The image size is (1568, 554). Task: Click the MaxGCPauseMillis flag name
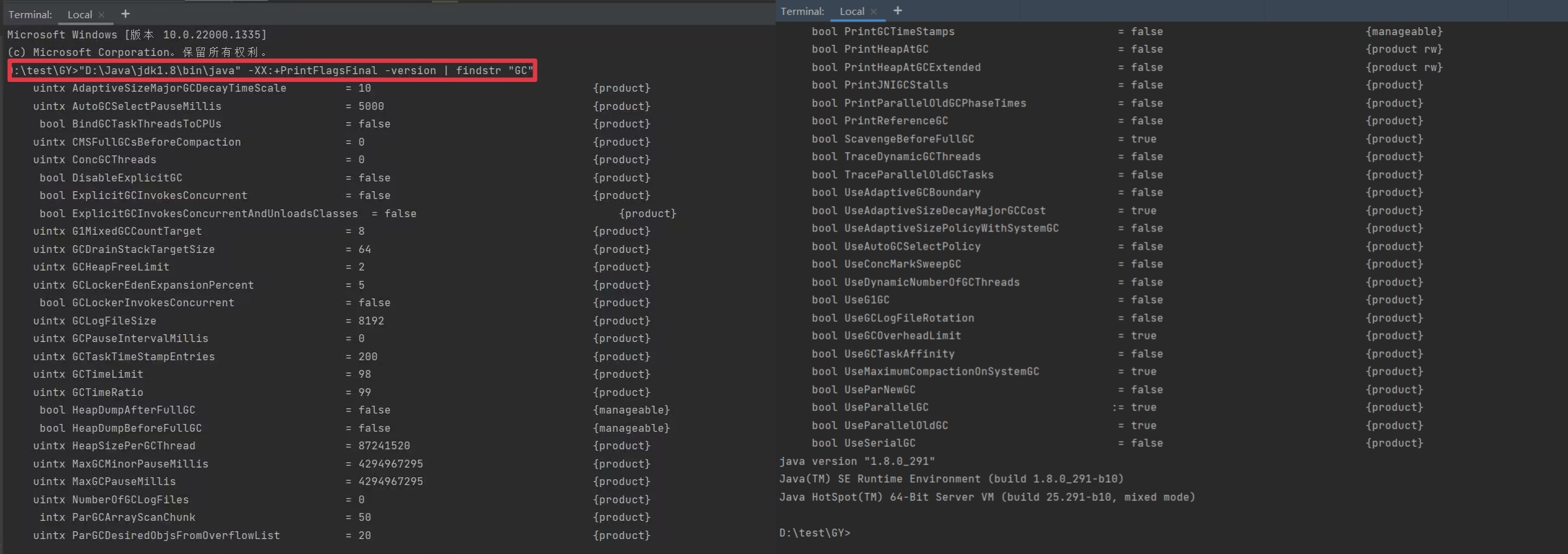click(124, 481)
